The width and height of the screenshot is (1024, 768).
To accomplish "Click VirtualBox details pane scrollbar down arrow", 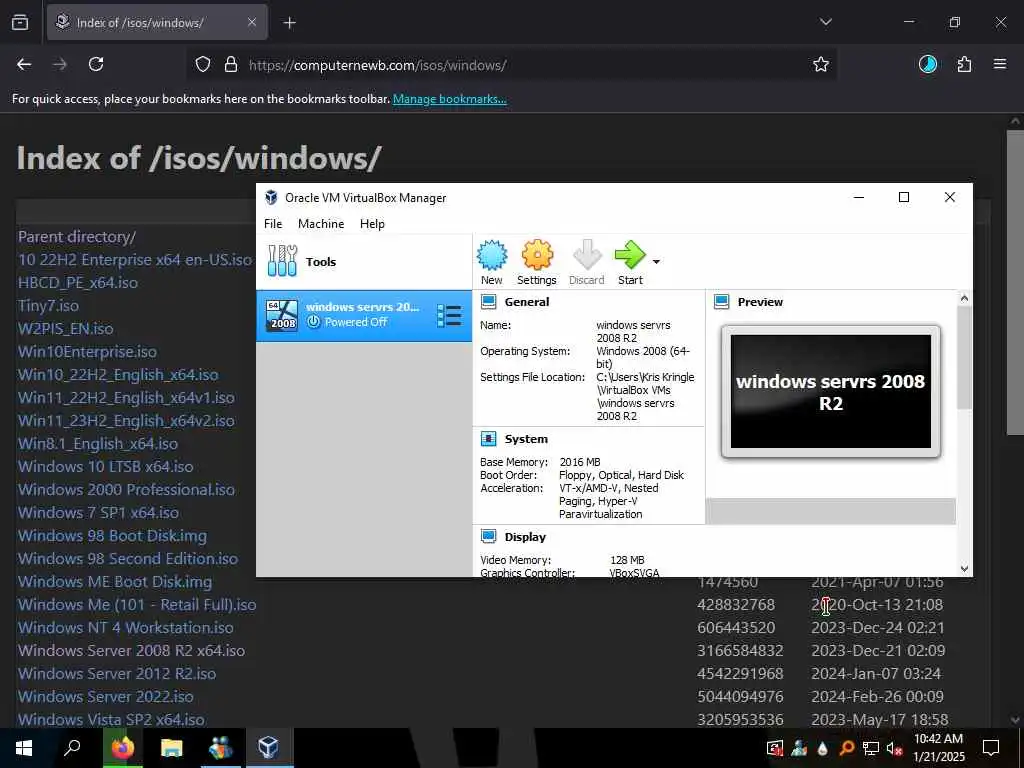I will pos(964,569).
